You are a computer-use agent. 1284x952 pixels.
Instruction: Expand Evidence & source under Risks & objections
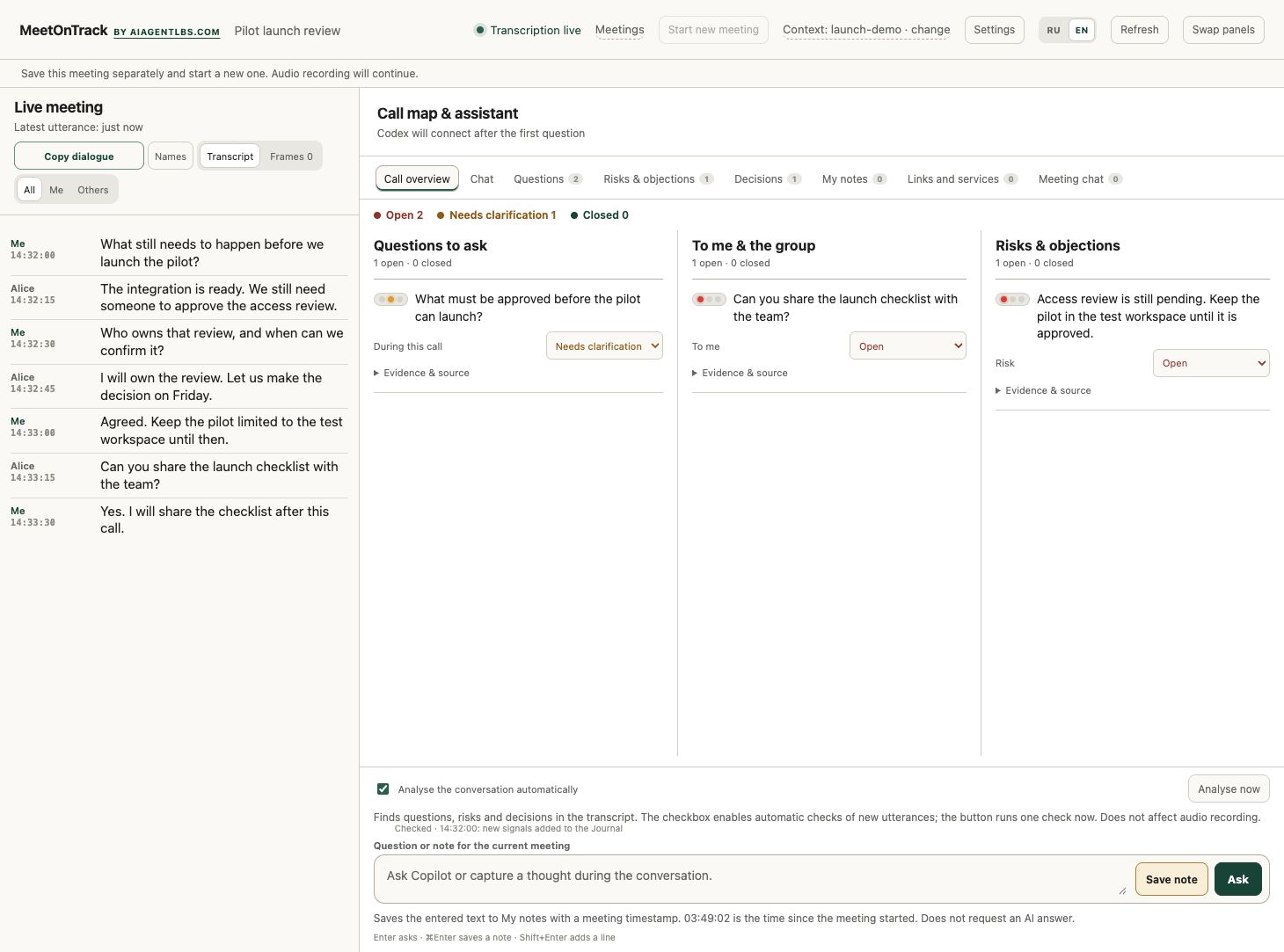point(1043,390)
